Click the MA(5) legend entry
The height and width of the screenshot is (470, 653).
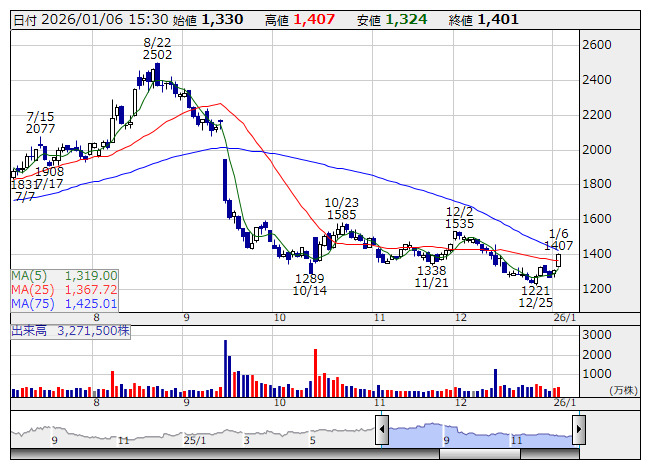[x=65, y=275]
